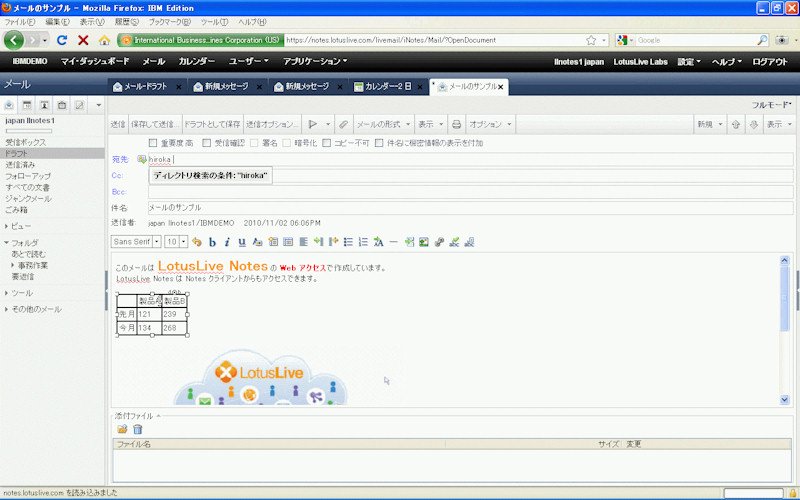Click the italic formatting icon

(227, 242)
